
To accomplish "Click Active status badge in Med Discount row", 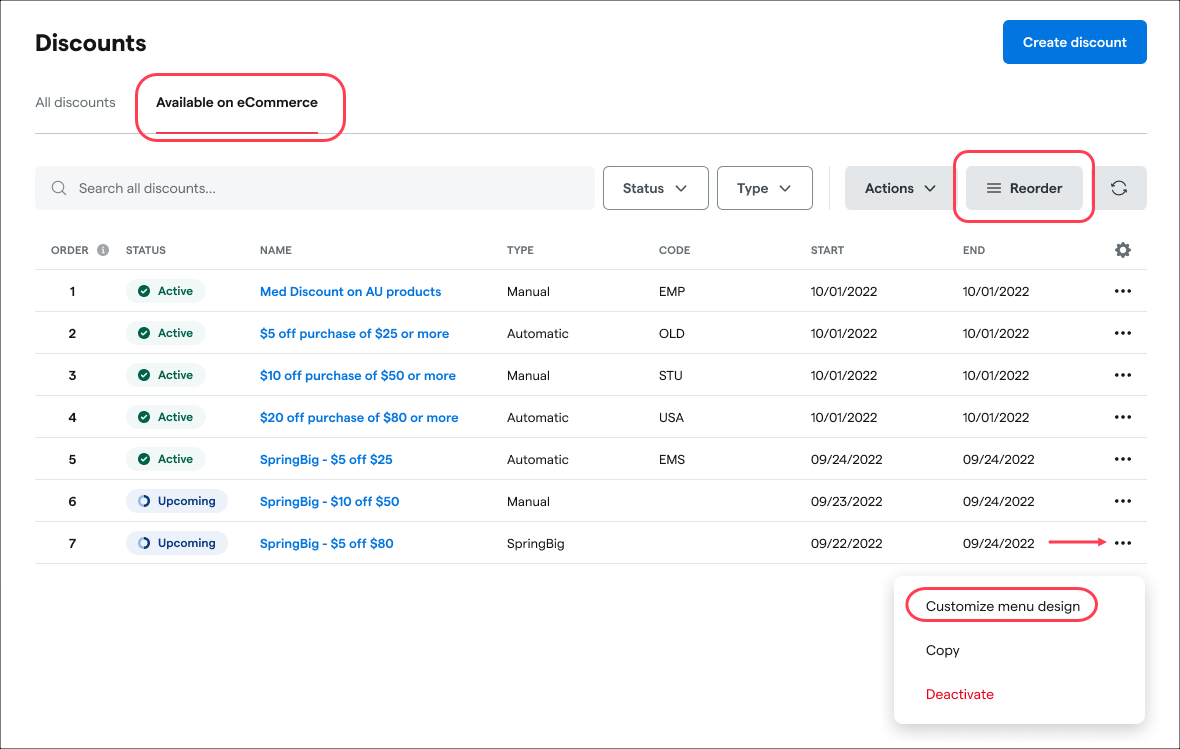I will [166, 291].
